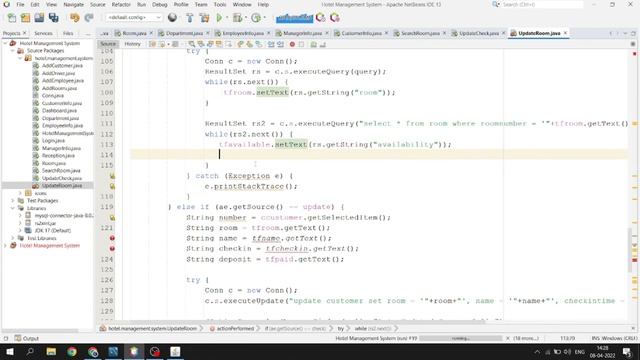Viewport: 640px width, 360px height.
Task: Open the Output window icon
Action: pyautogui.click(x=18, y=338)
